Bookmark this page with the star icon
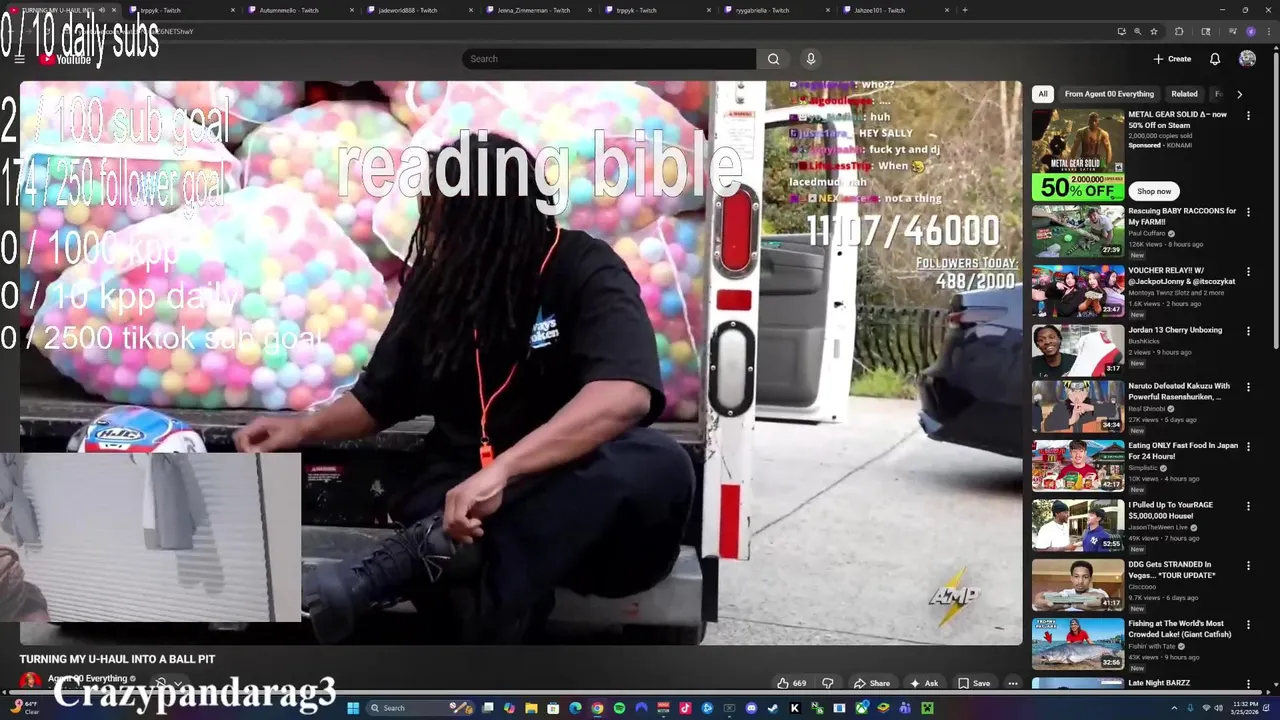The width and height of the screenshot is (1280, 720). tap(1154, 31)
